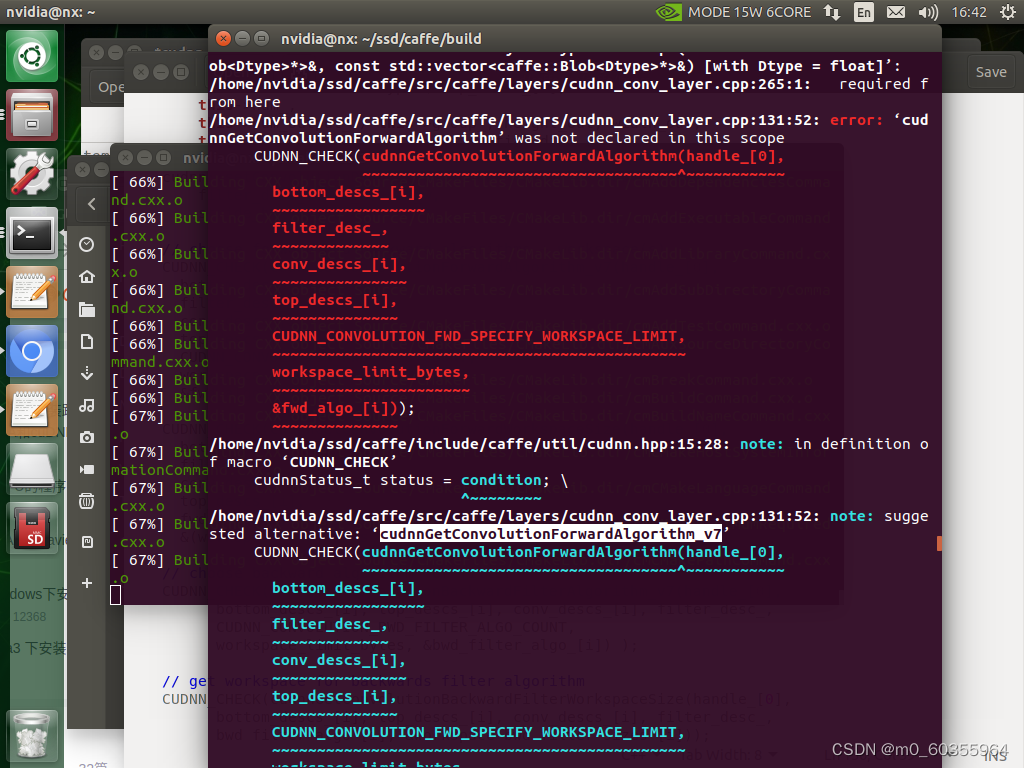Open Recent files in file manager sidebar

coord(87,245)
